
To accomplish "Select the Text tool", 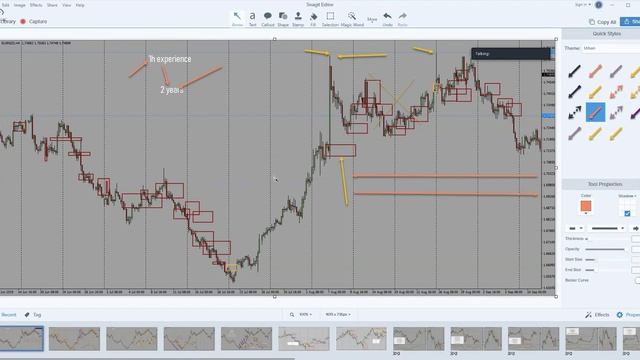I will click(253, 19).
